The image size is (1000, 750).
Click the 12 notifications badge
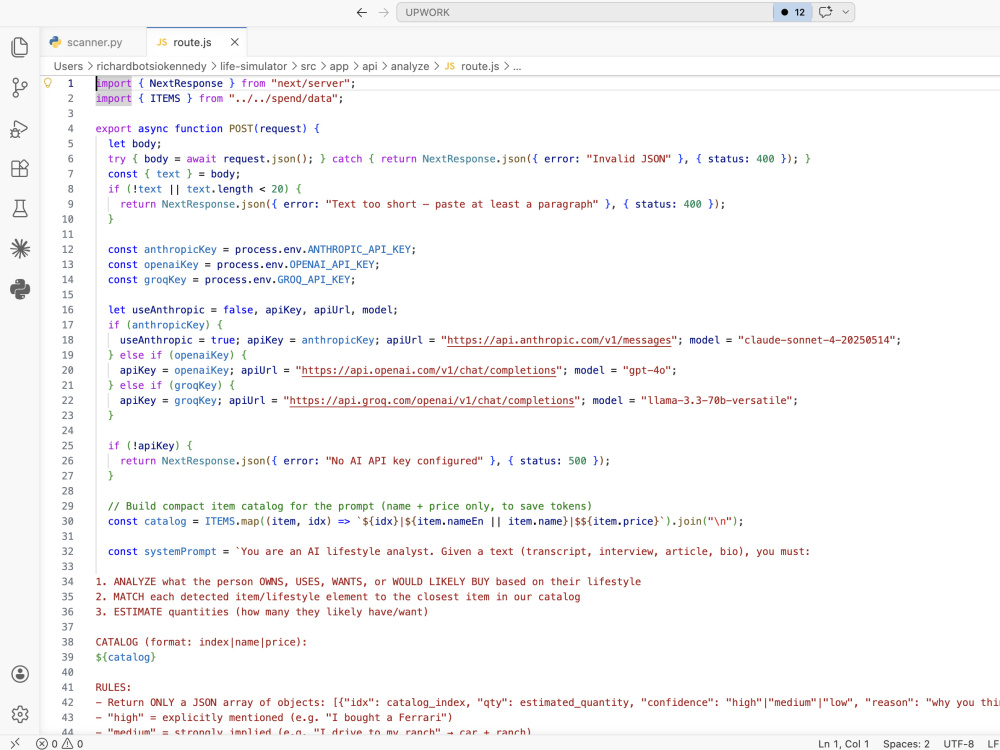click(x=793, y=12)
